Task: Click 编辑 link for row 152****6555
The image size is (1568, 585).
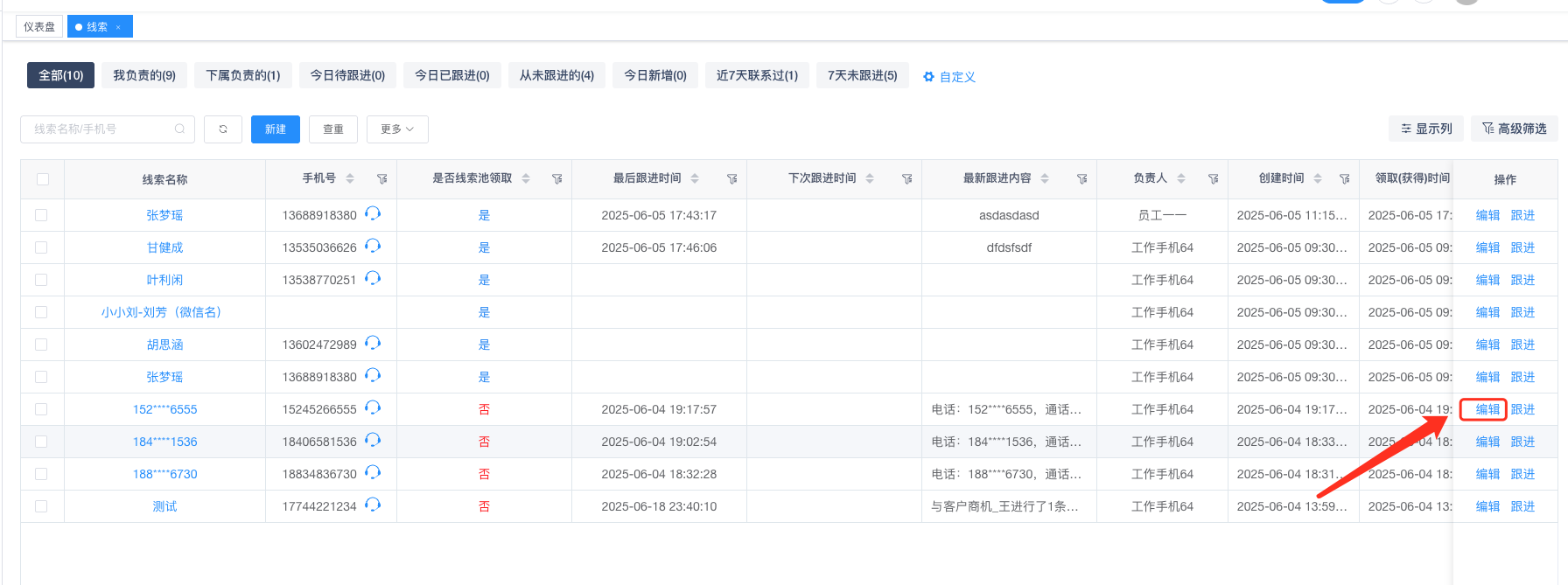Action: (x=1487, y=409)
